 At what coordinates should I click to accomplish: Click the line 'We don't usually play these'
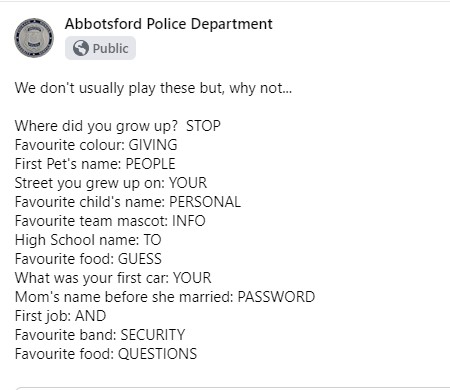(x=153, y=88)
